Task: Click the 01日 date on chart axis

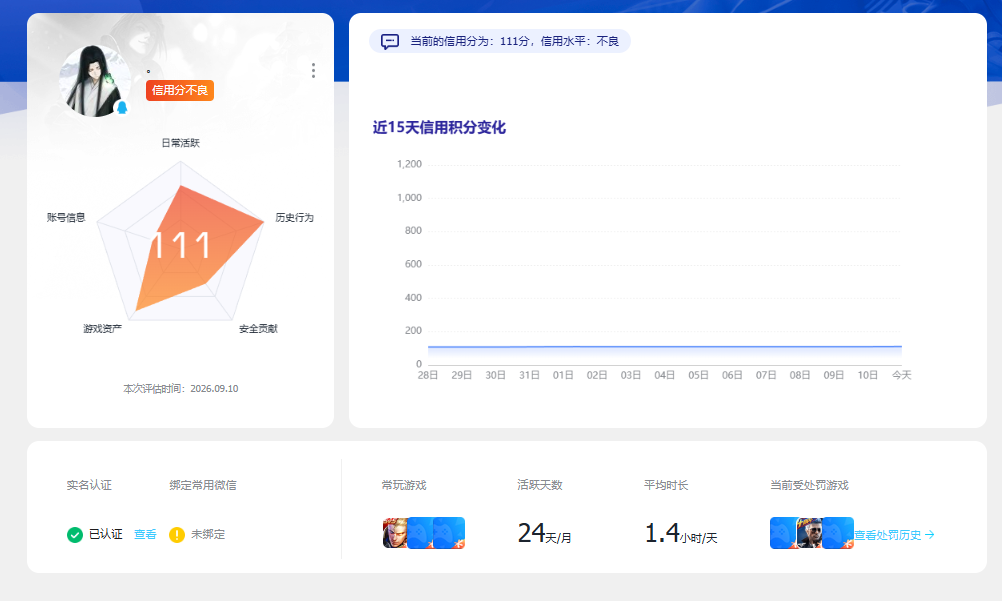Action: (563, 375)
